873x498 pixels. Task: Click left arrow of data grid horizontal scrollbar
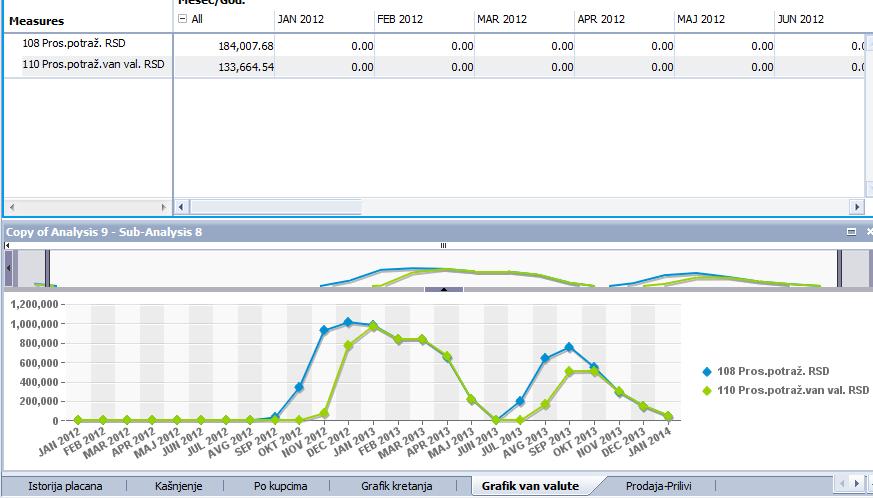pyautogui.click(x=181, y=207)
